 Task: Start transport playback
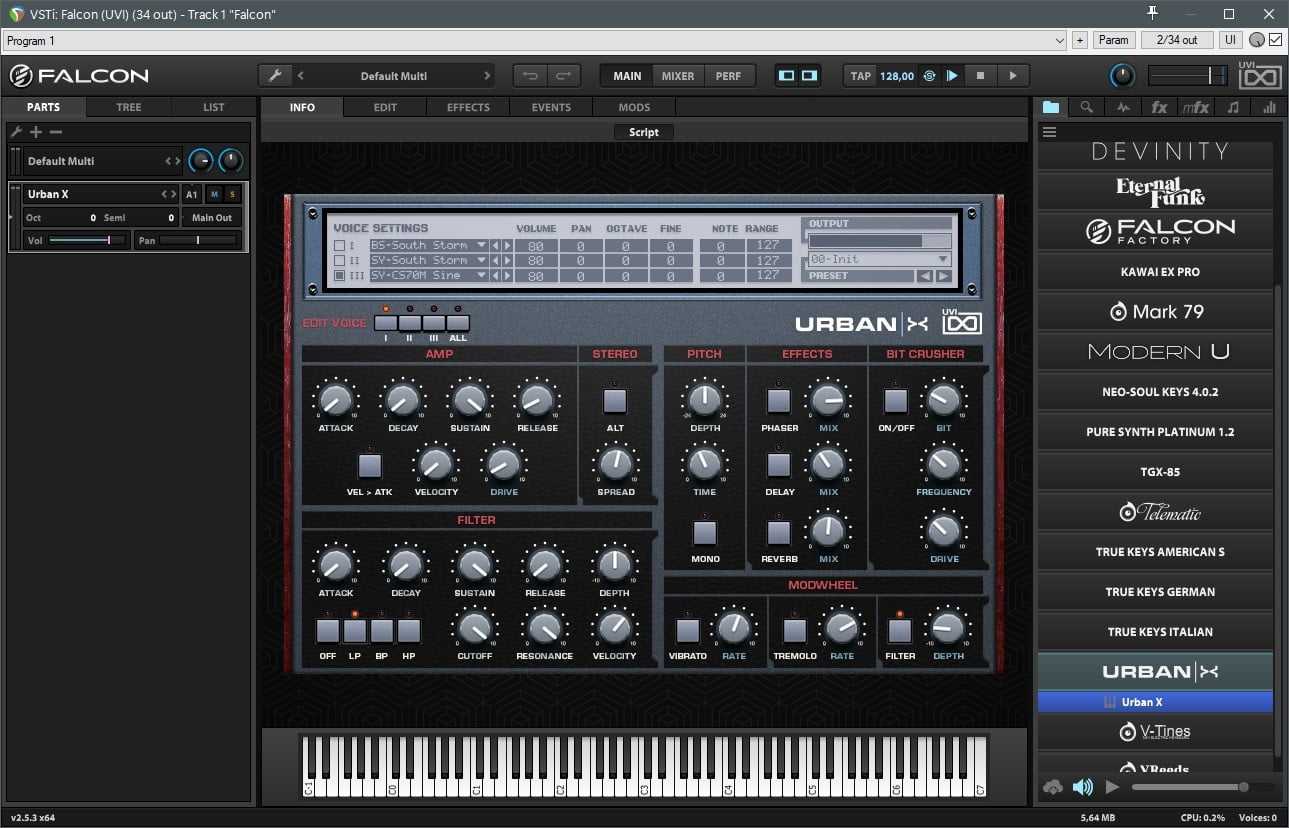pyautogui.click(x=1012, y=76)
